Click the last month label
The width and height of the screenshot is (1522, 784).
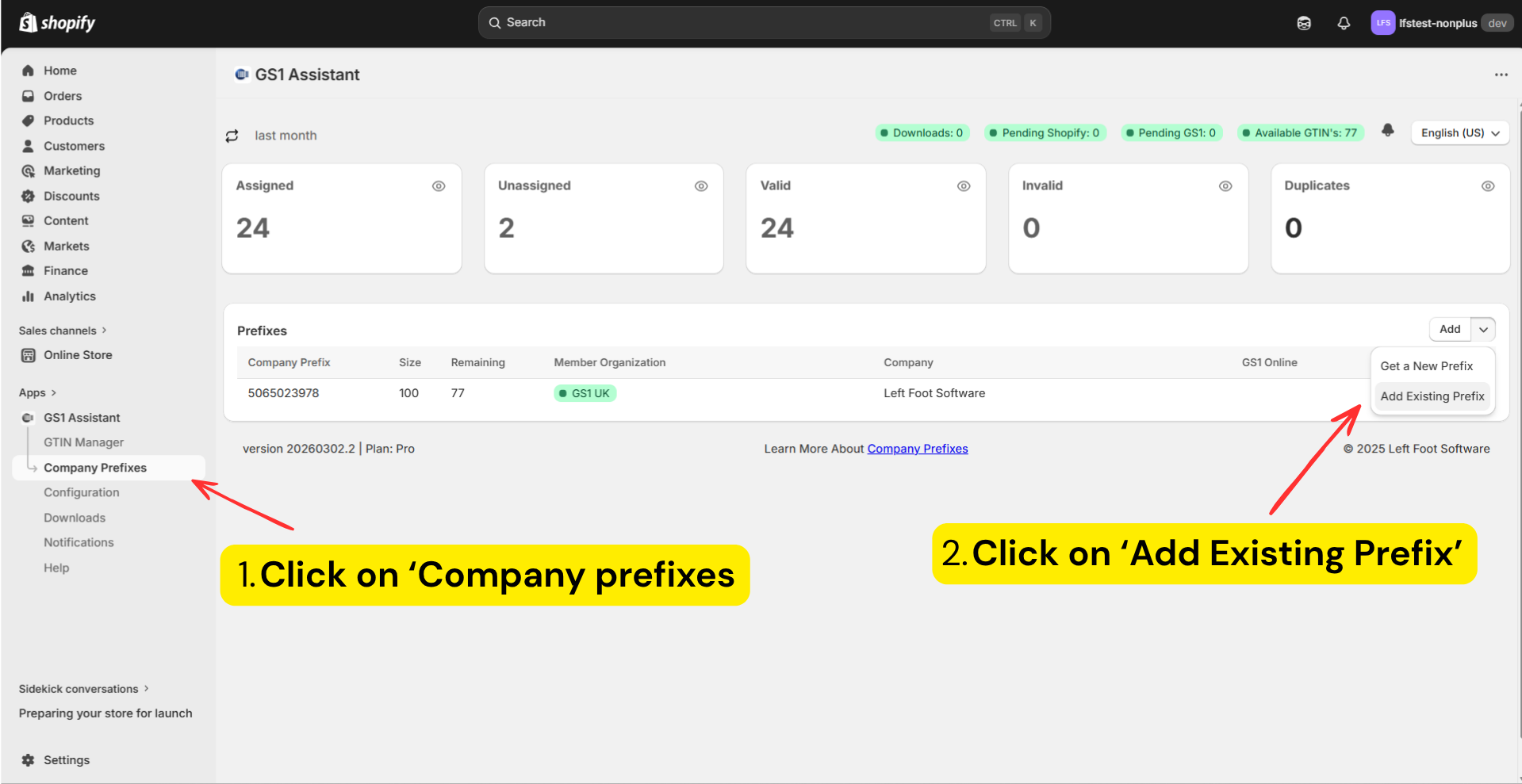(286, 136)
